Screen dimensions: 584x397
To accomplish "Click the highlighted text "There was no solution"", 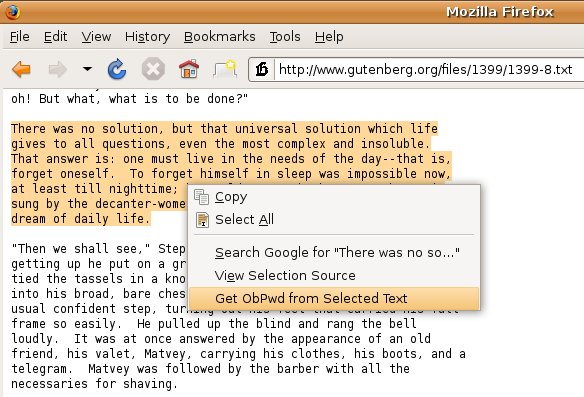I will [x=87, y=129].
